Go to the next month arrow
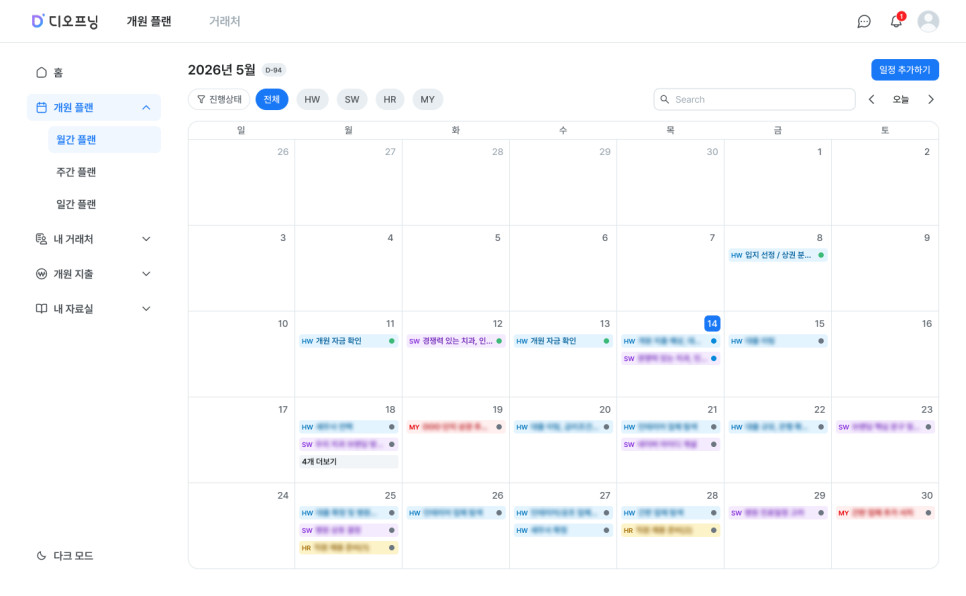This screenshot has height=596, width=966. (931, 99)
